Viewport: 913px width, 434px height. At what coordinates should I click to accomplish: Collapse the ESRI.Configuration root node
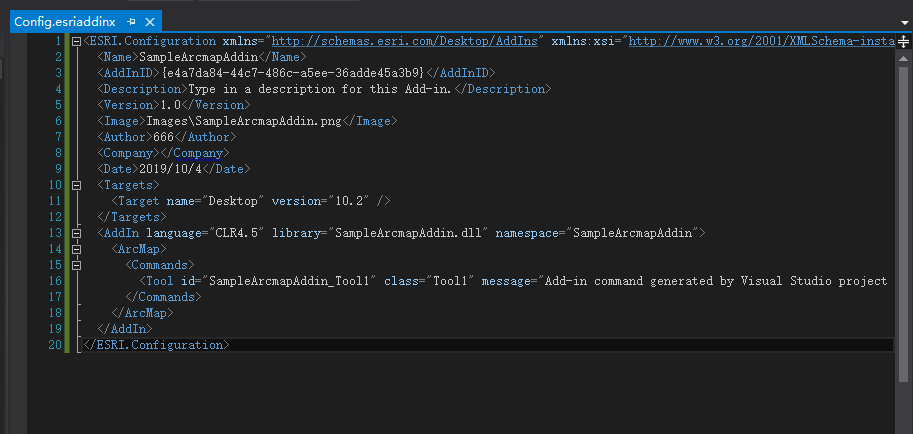pos(76,41)
